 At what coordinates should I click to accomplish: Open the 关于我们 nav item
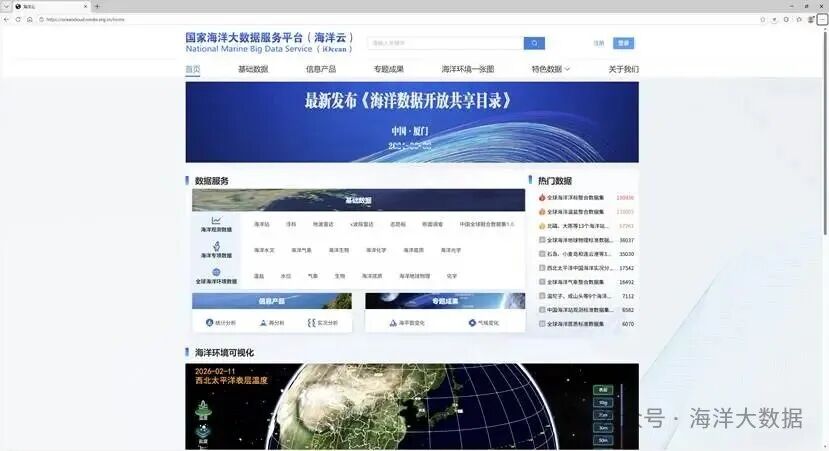click(623, 69)
